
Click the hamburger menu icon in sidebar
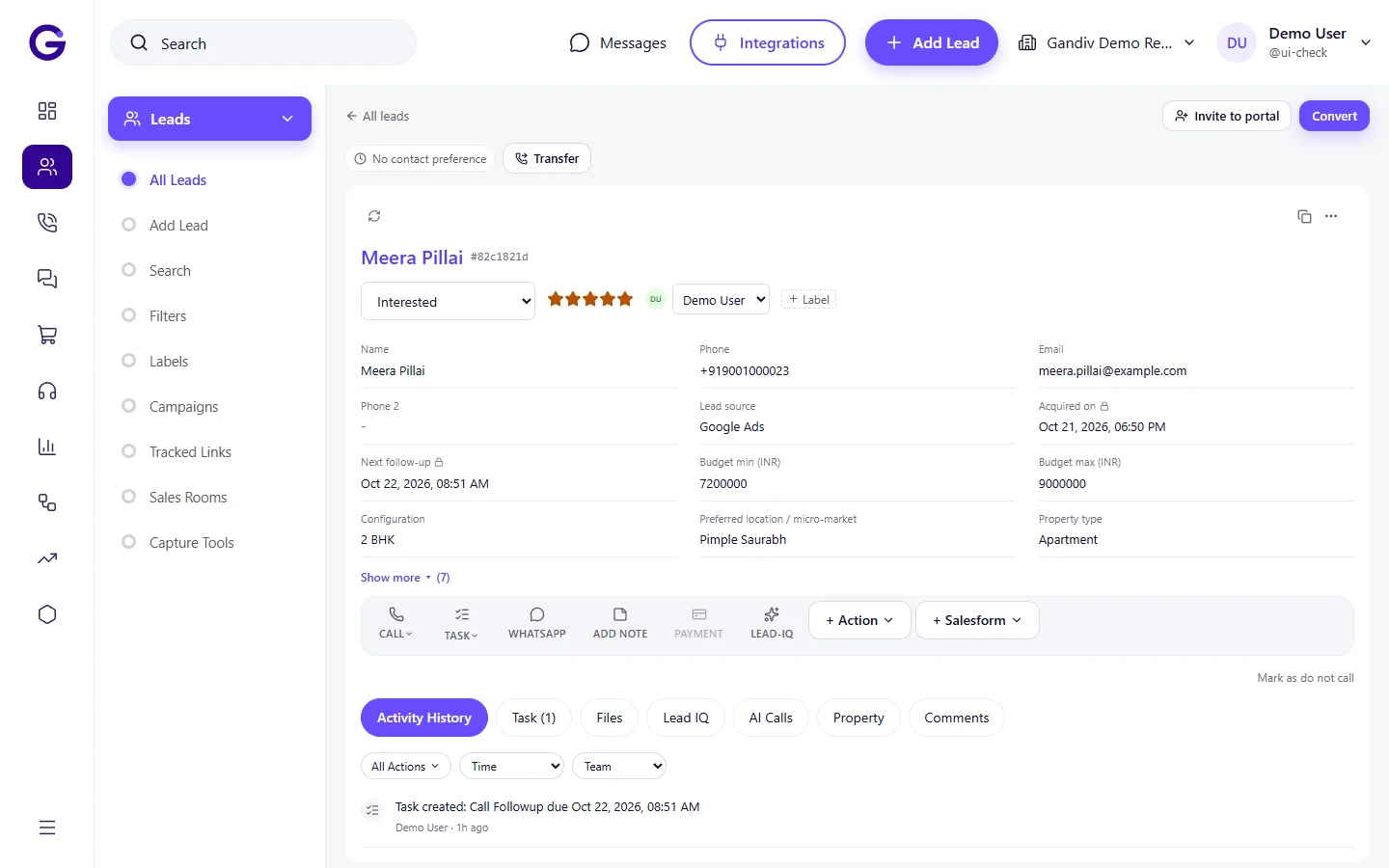point(47,827)
